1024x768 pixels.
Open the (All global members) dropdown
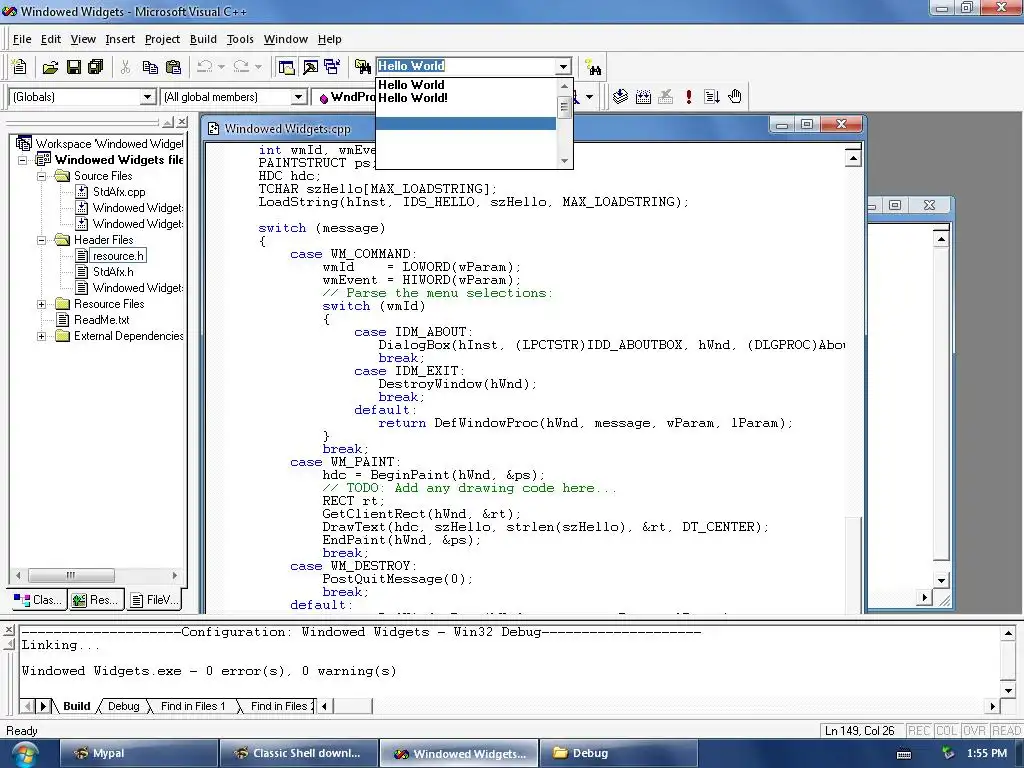pos(298,97)
